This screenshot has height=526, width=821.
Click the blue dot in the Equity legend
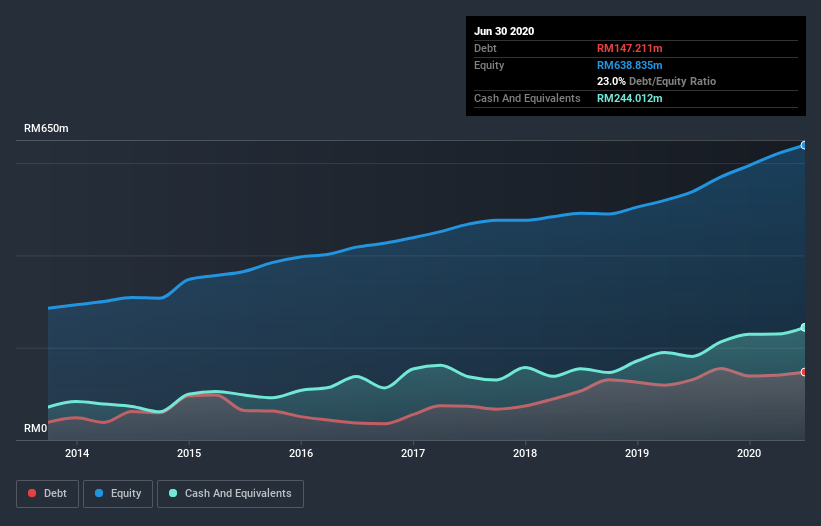[x=101, y=493]
